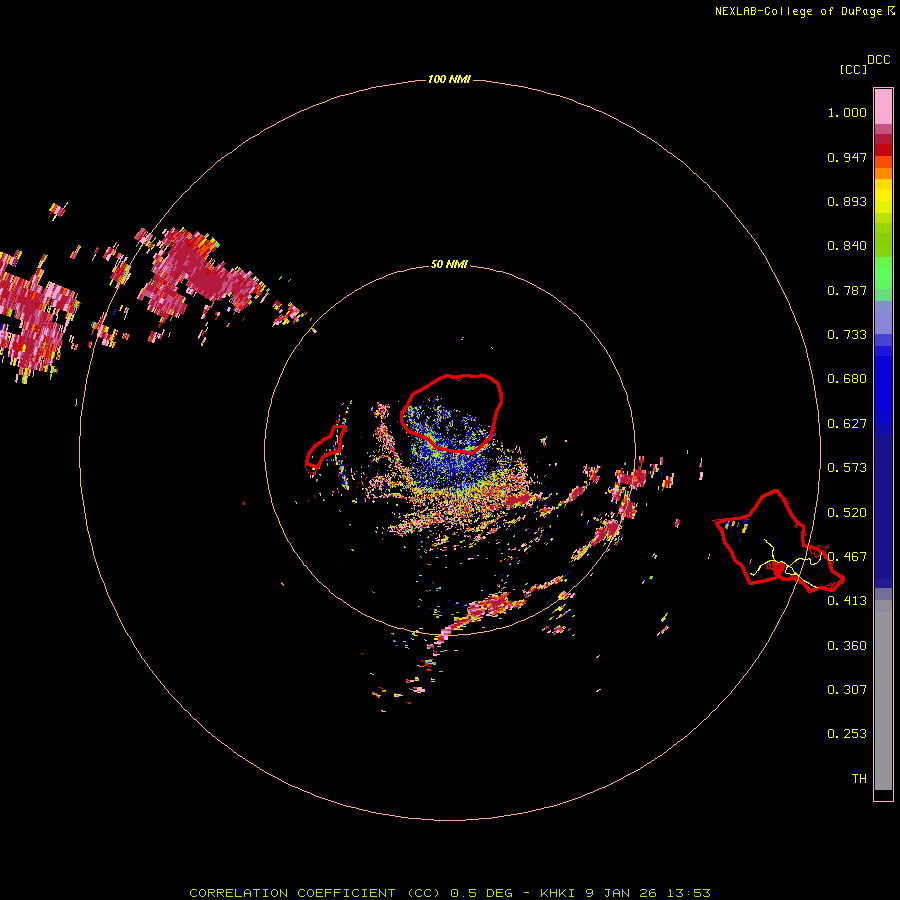Click the 1.000 value on the color scale
The image size is (900, 900).
[847, 112]
